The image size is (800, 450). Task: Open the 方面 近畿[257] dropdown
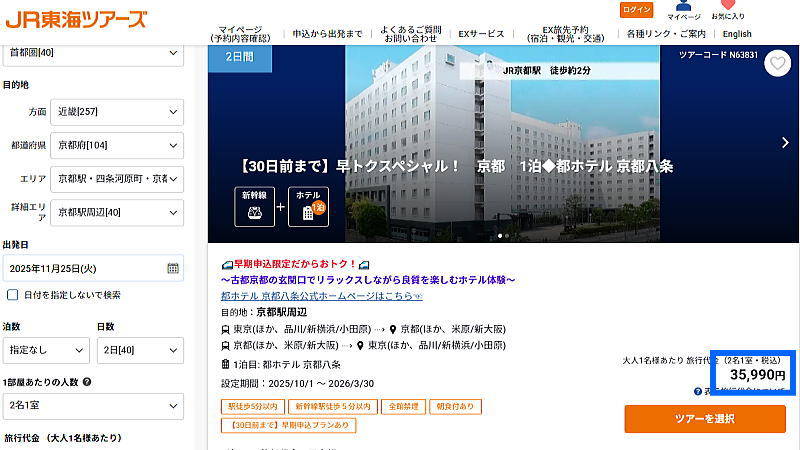117,112
